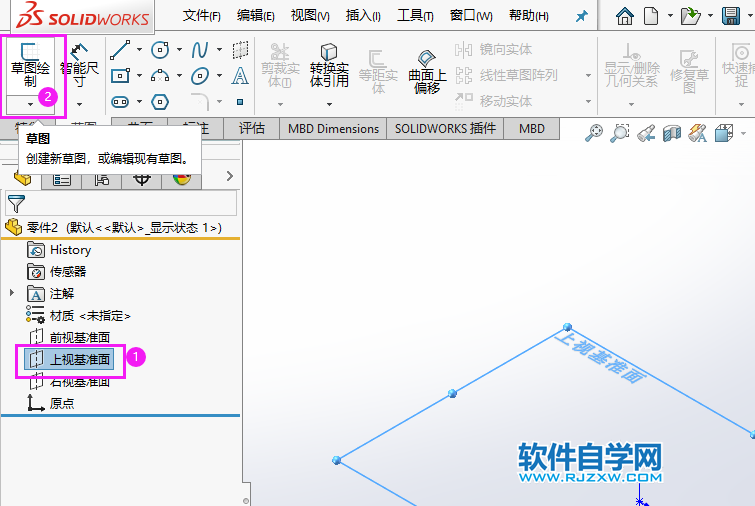Open the 帮助(H) menu
The height and width of the screenshot is (506, 755).
(529, 16)
